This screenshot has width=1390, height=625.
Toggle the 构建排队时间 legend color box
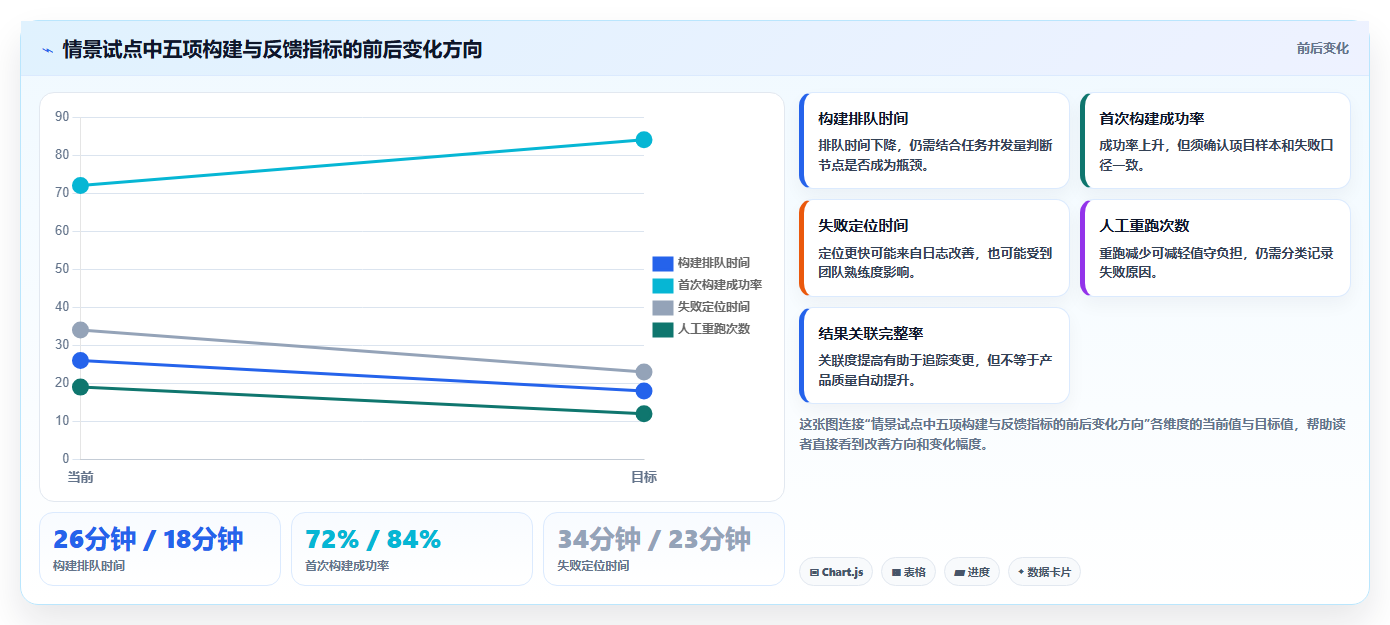pos(663,263)
